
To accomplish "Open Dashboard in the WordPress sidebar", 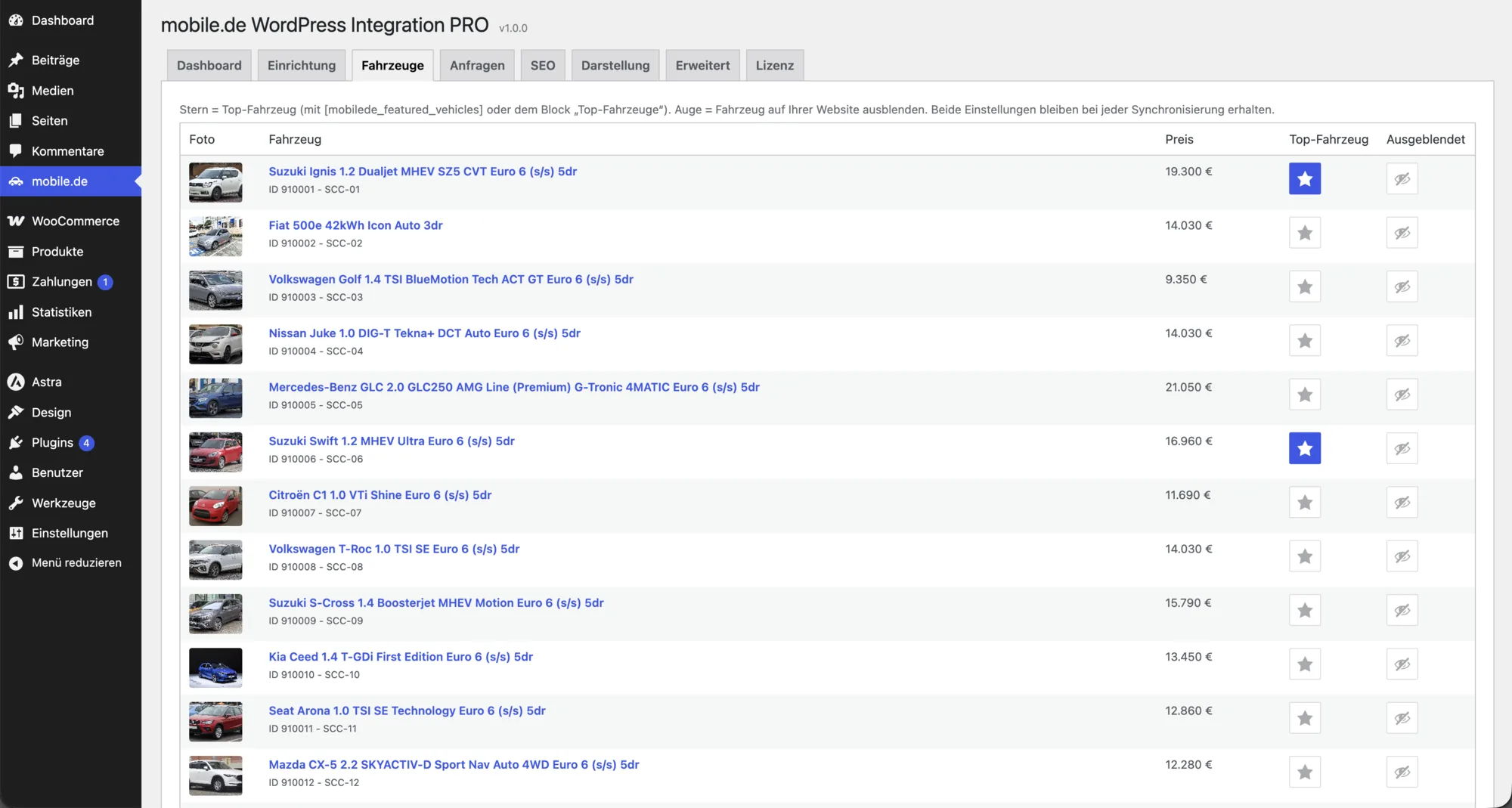I will click(63, 20).
